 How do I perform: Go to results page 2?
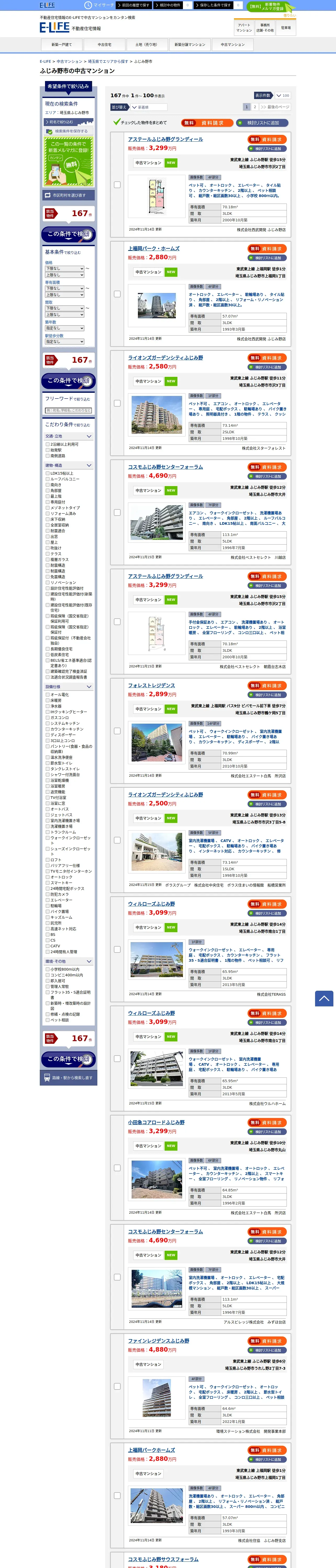pos(255,107)
